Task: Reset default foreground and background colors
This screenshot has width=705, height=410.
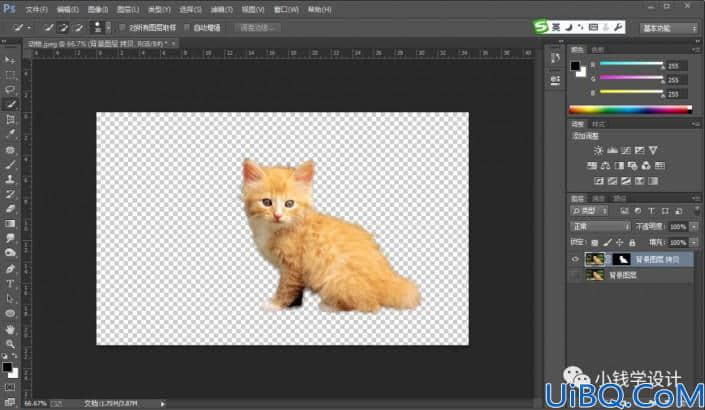Action: (4, 356)
